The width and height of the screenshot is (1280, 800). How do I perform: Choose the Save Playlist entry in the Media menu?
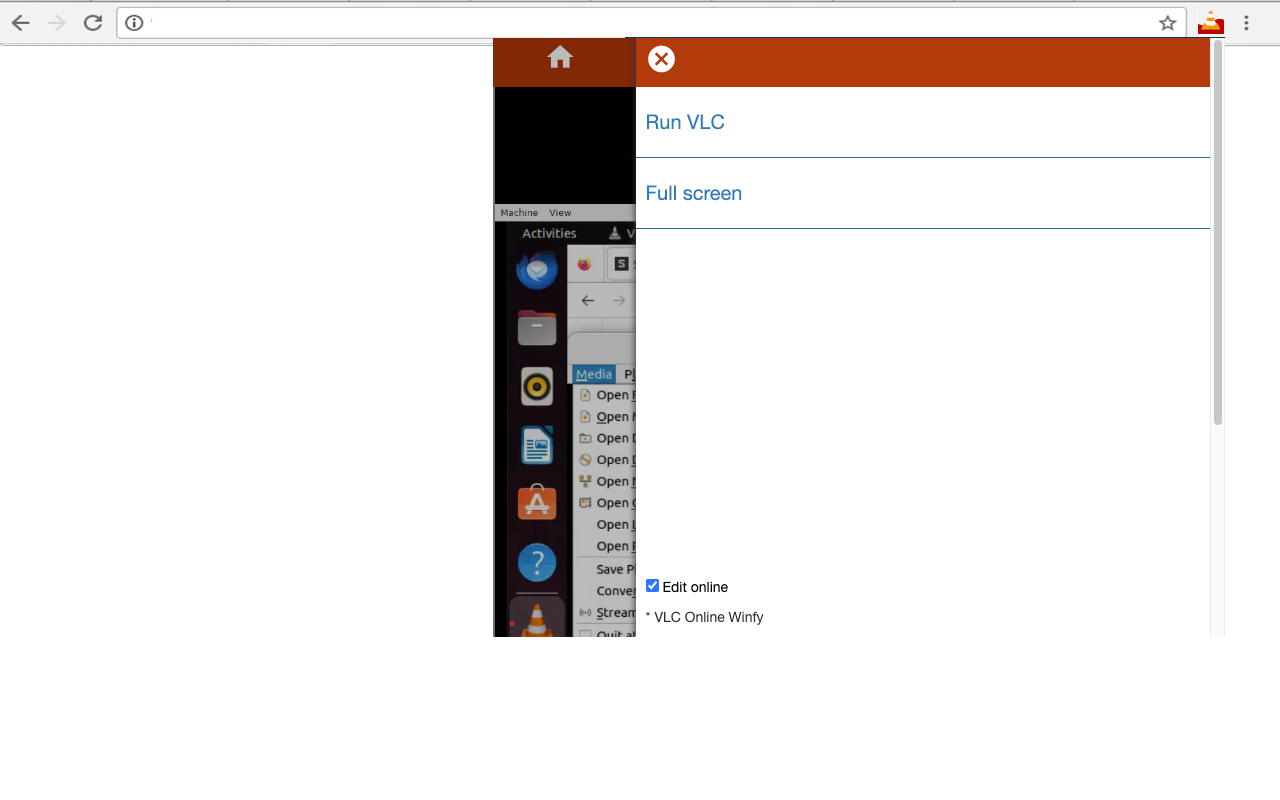[606, 569]
